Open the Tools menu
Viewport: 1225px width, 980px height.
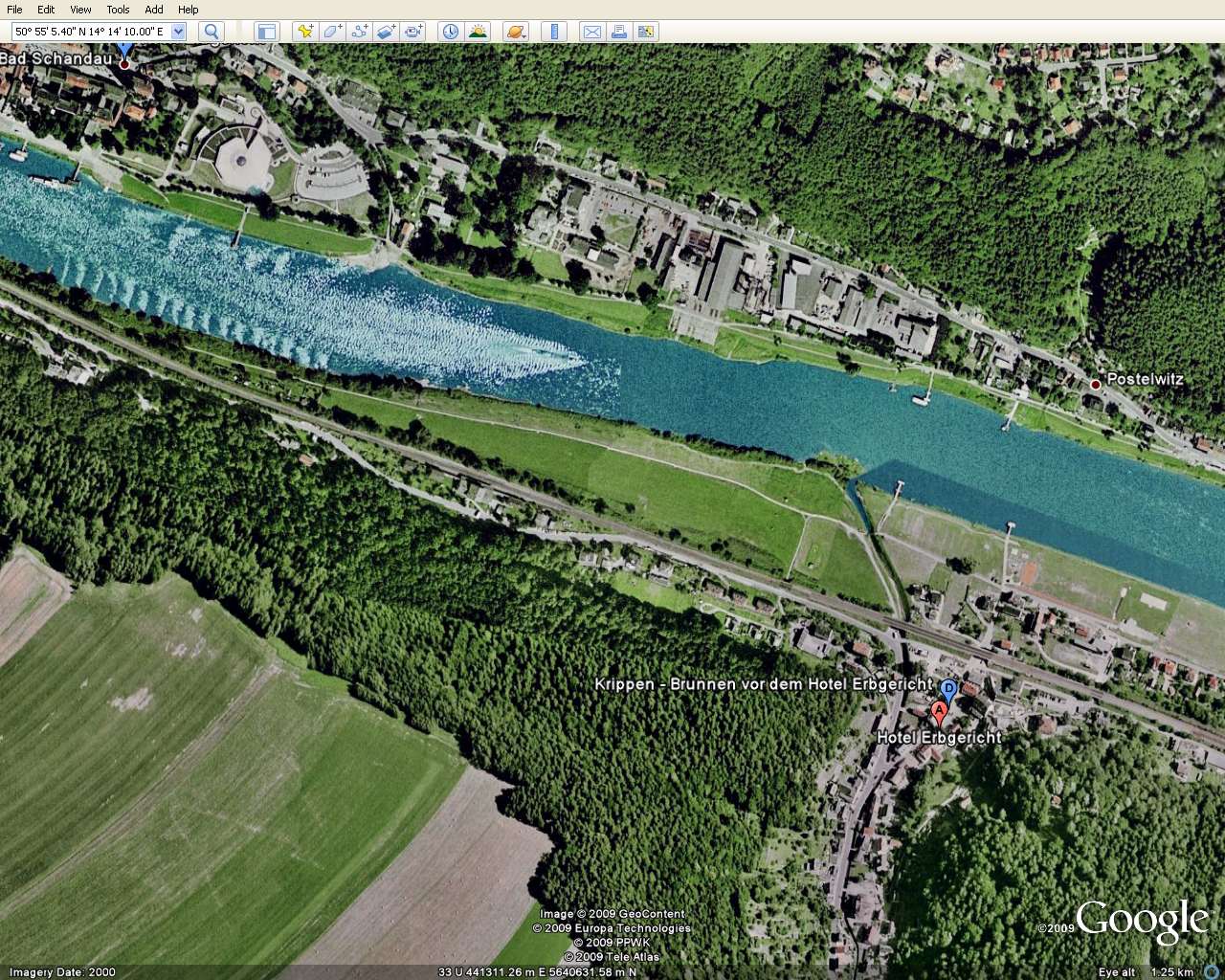click(x=118, y=10)
